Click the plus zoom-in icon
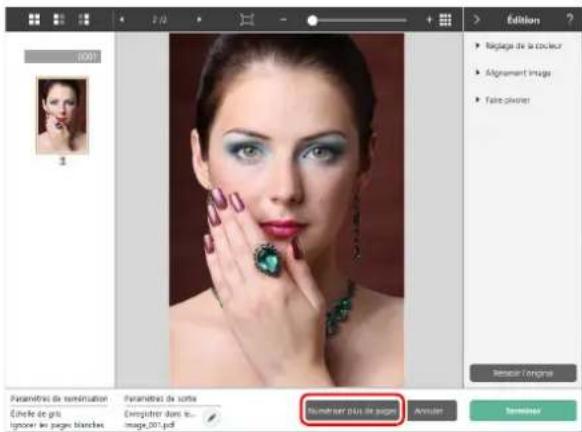 pyautogui.click(x=429, y=20)
